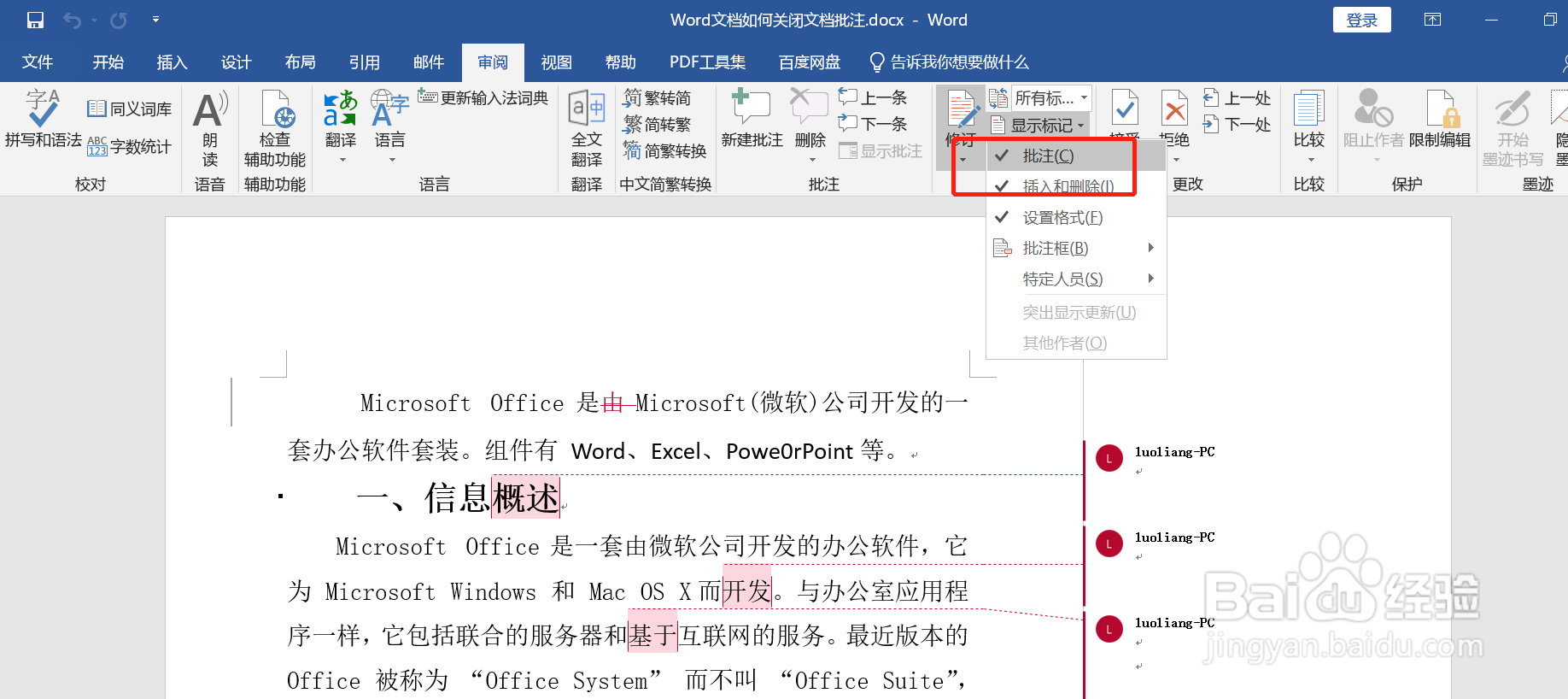The height and width of the screenshot is (699, 1568).
Task: Expand the 语言 dropdown arrow
Action: pyautogui.click(x=392, y=160)
